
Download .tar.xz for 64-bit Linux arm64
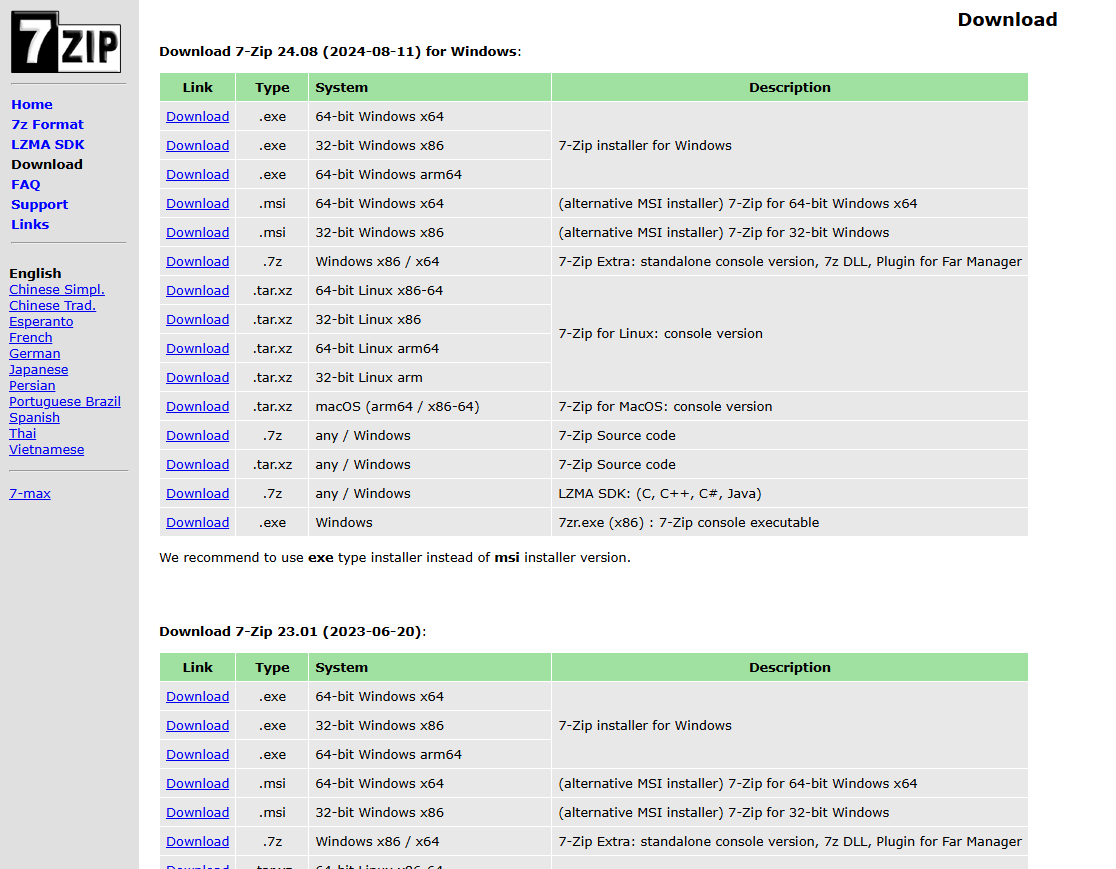[197, 349]
